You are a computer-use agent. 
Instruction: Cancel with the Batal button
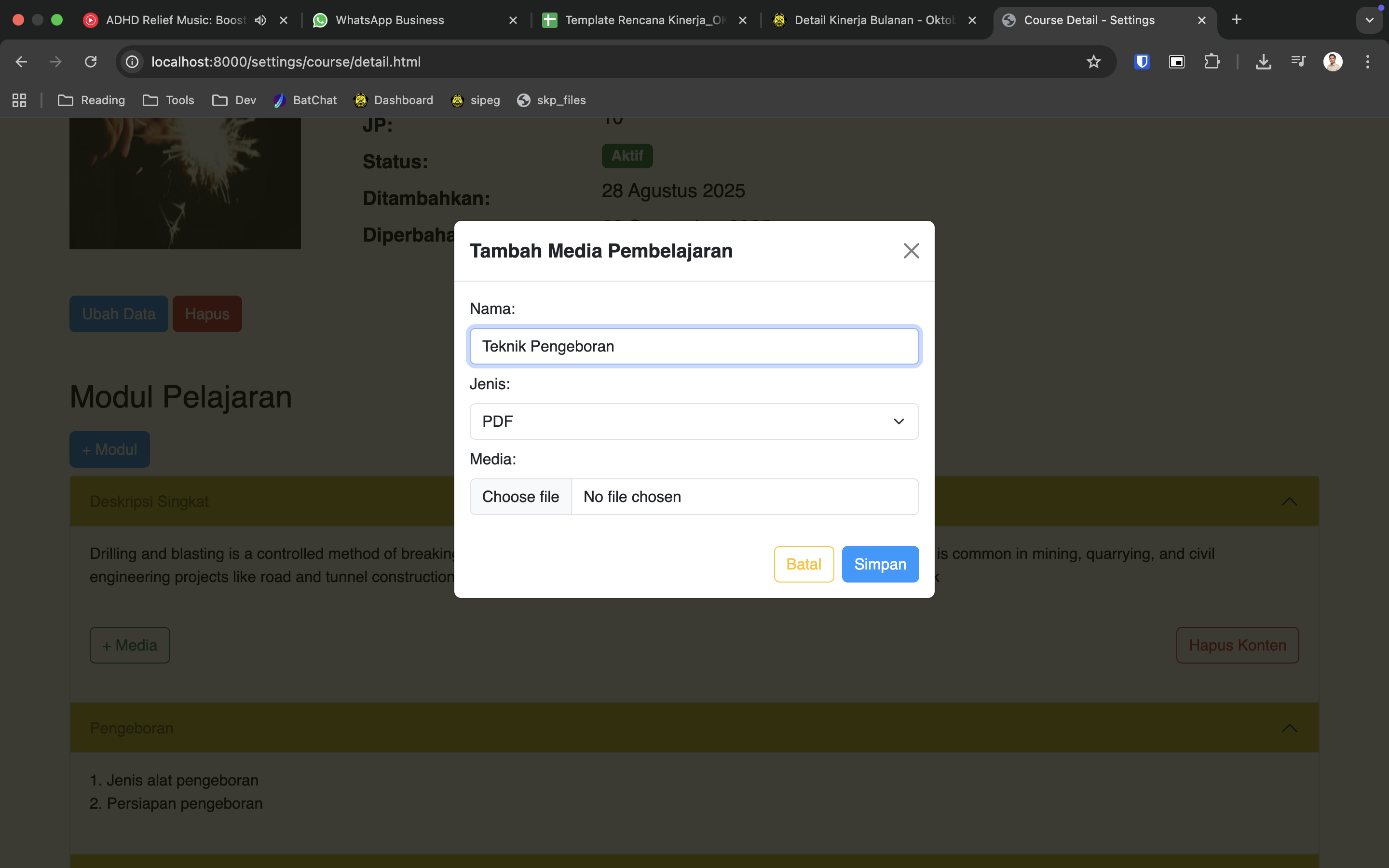click(803, 564)
